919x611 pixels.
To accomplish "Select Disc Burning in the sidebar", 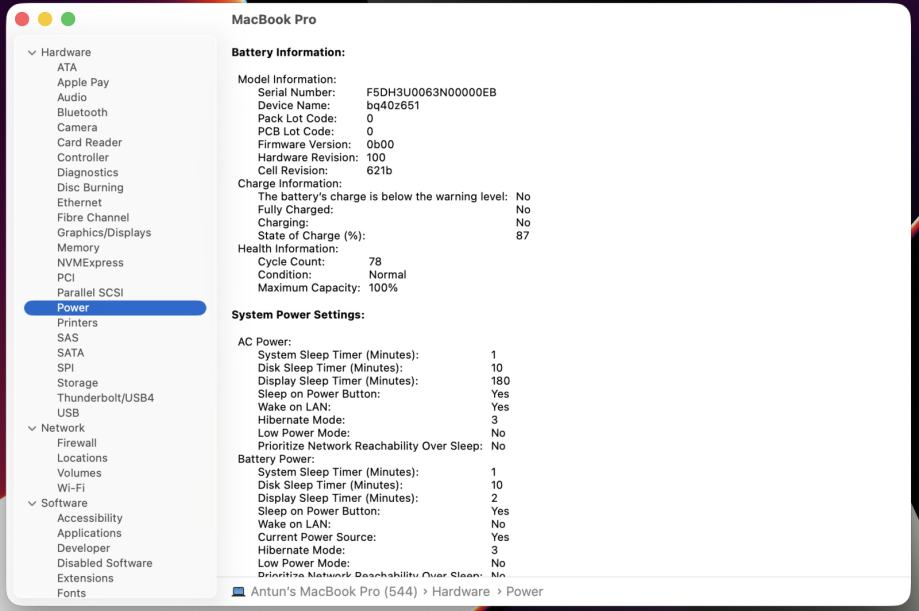I will (90, 188).
